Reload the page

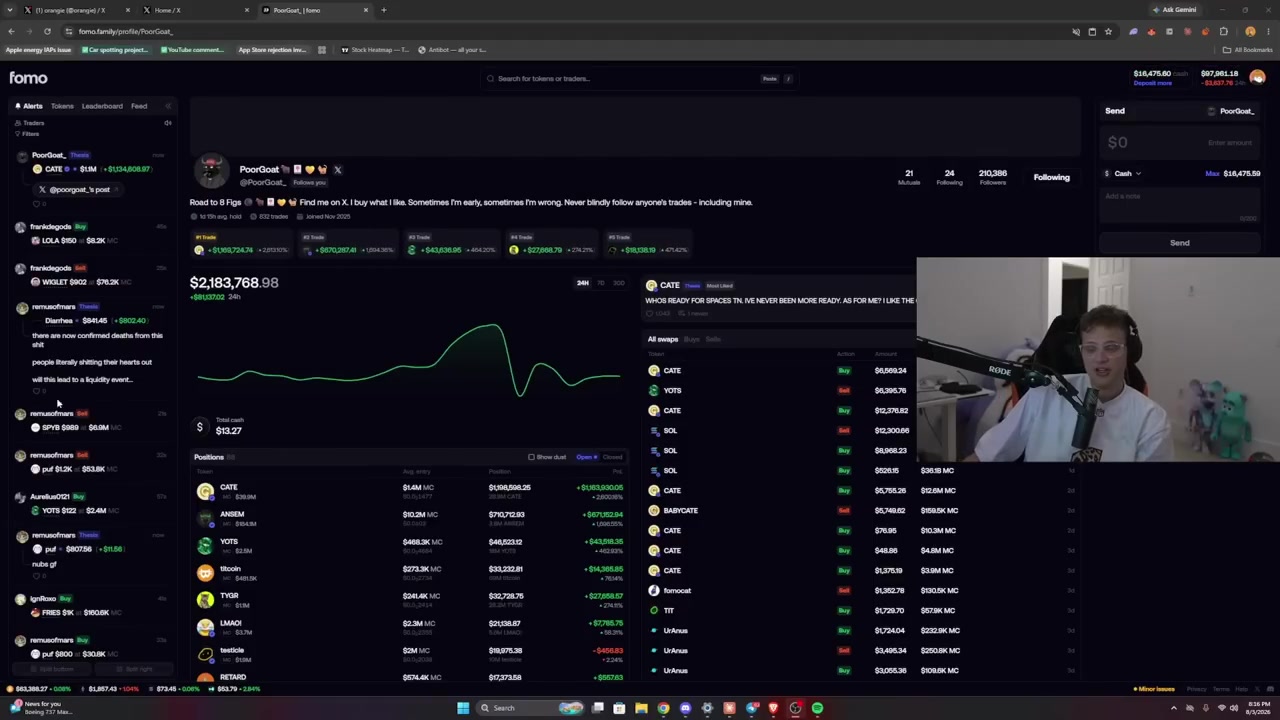(47, 31)
